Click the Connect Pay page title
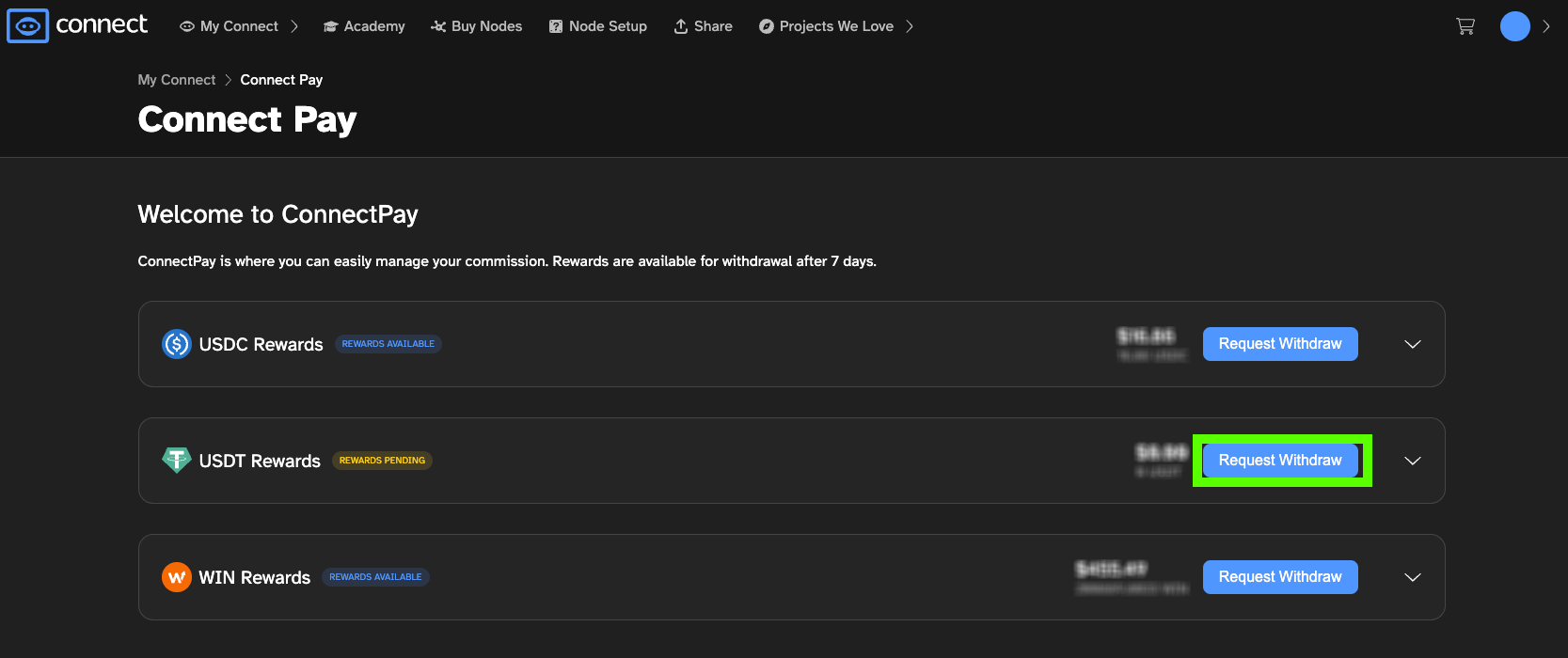Image resolution: width=1568 pixels, height=658 pixels. [247, 119]
